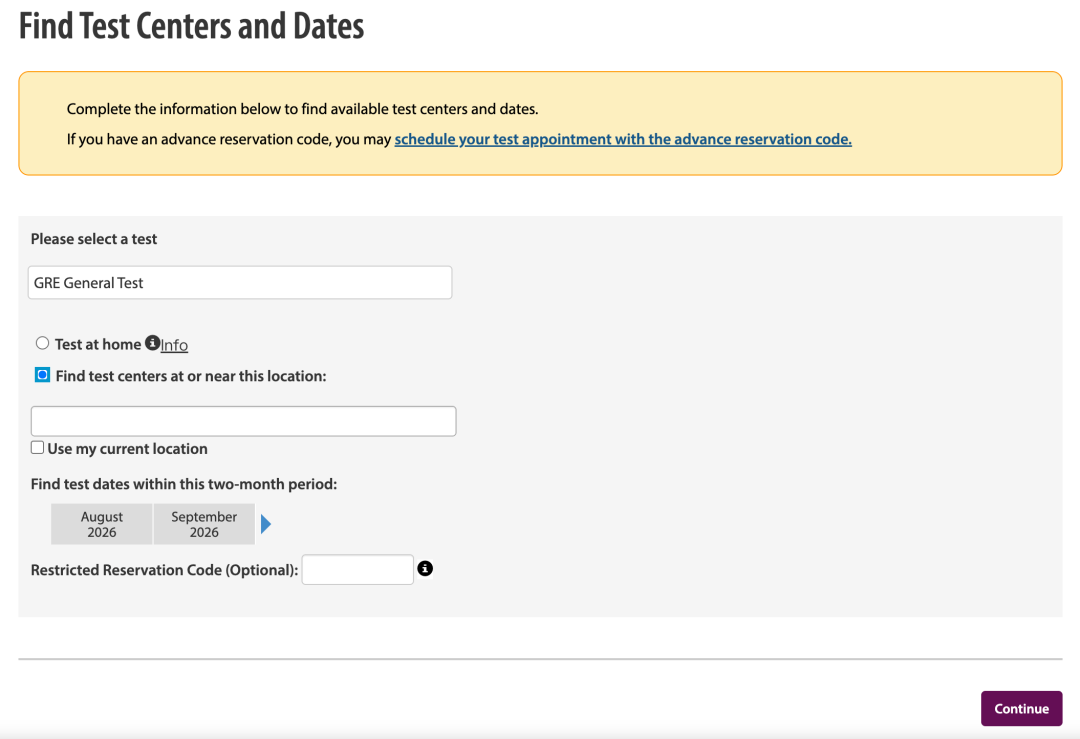Click the Find test centers near location label
The width and height of the screenshot is (1080, 739).
[x=191, y=376]
